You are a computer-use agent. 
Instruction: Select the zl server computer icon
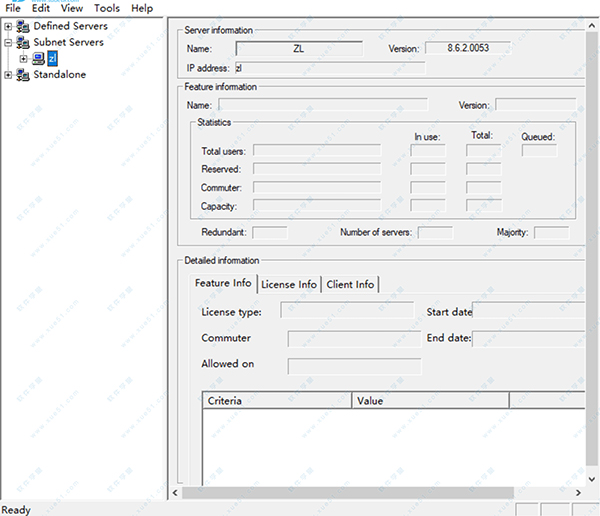(x=38, y=59)
